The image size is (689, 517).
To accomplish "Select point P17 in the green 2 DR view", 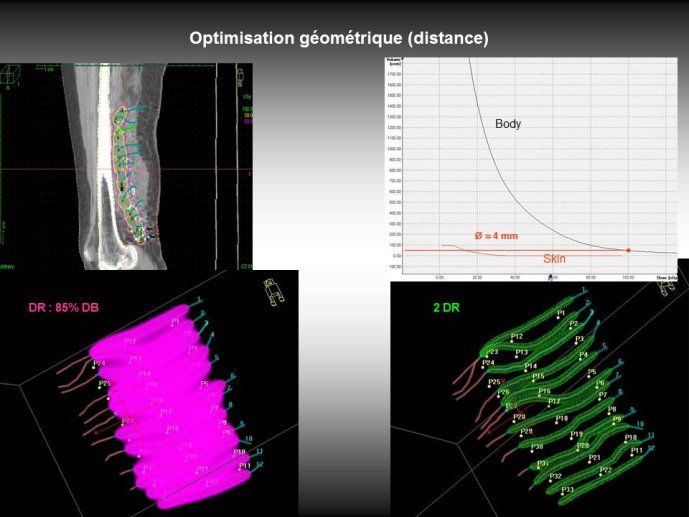I will click(554, 401).
